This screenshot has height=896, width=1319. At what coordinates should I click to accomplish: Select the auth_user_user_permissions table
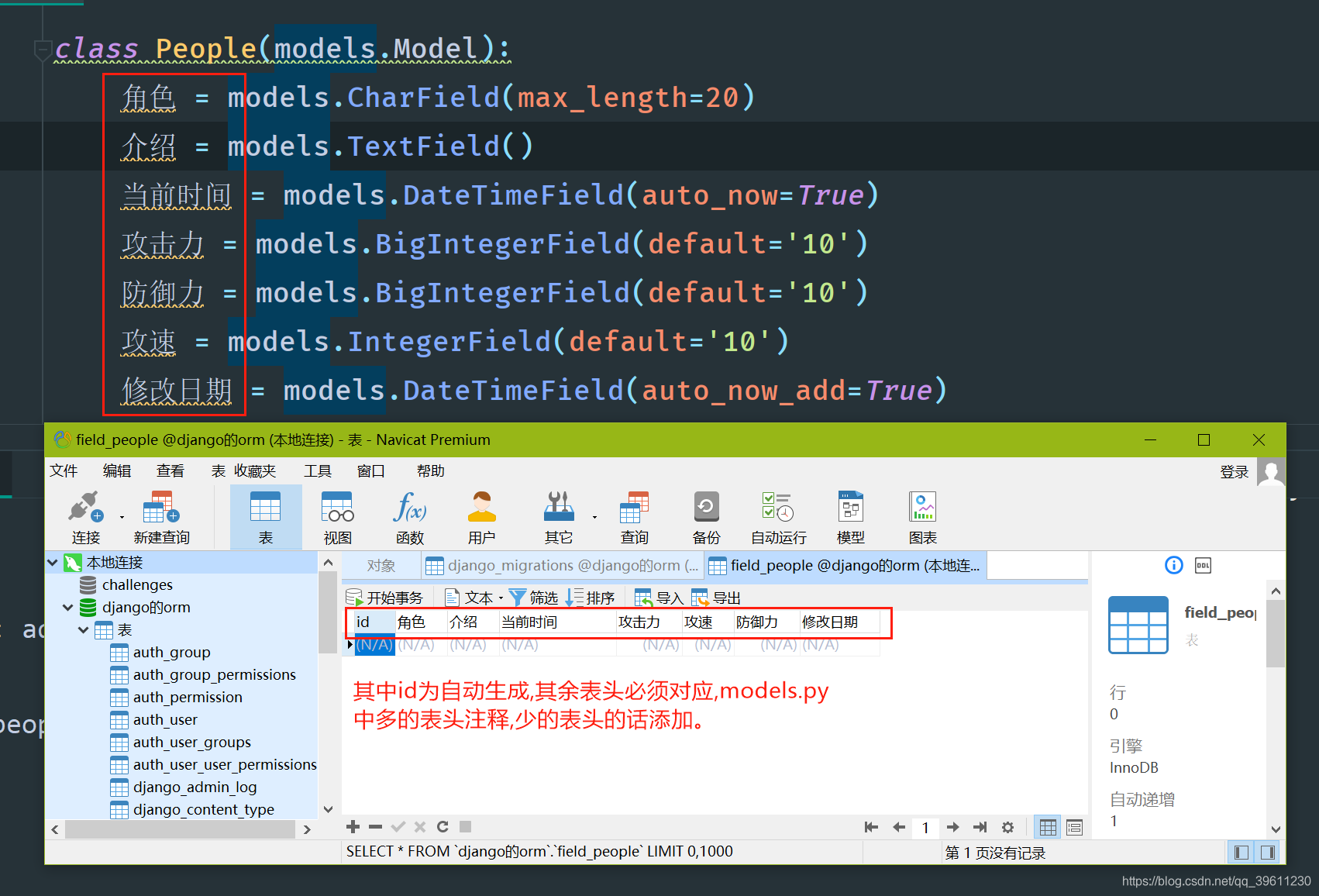pos(225,764)
